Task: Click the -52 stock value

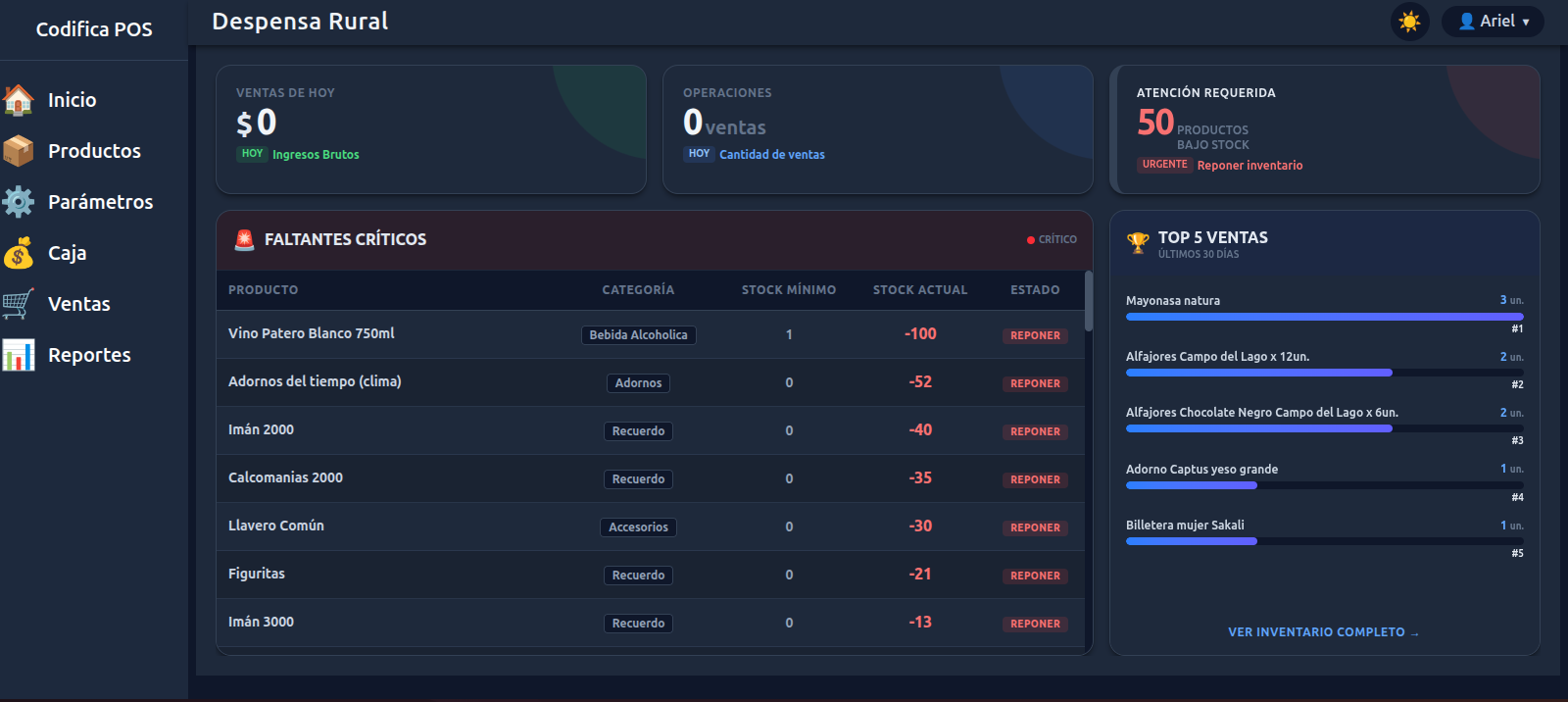Action: (x=920, y=382)
